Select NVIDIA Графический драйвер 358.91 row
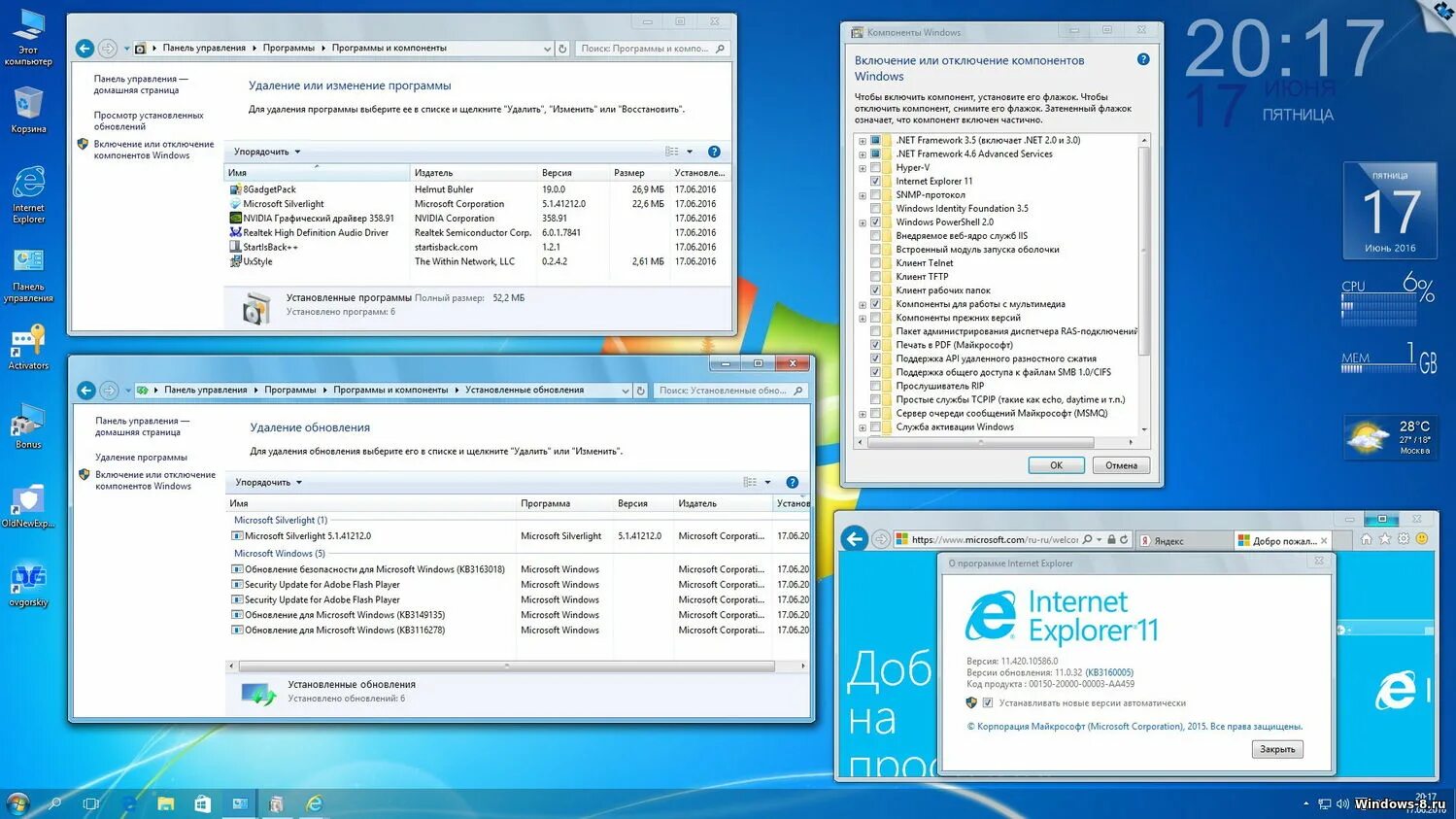 tap(476, 219)
